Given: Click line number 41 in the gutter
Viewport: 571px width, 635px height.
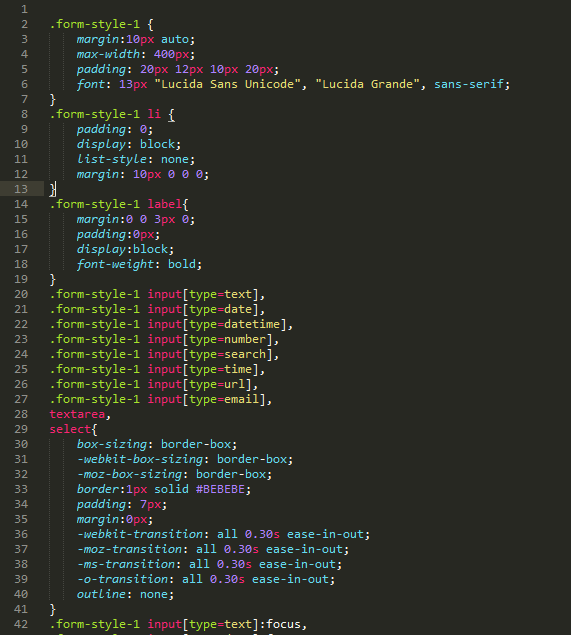Looking at the screenshot, I should (x=21, y=609).
